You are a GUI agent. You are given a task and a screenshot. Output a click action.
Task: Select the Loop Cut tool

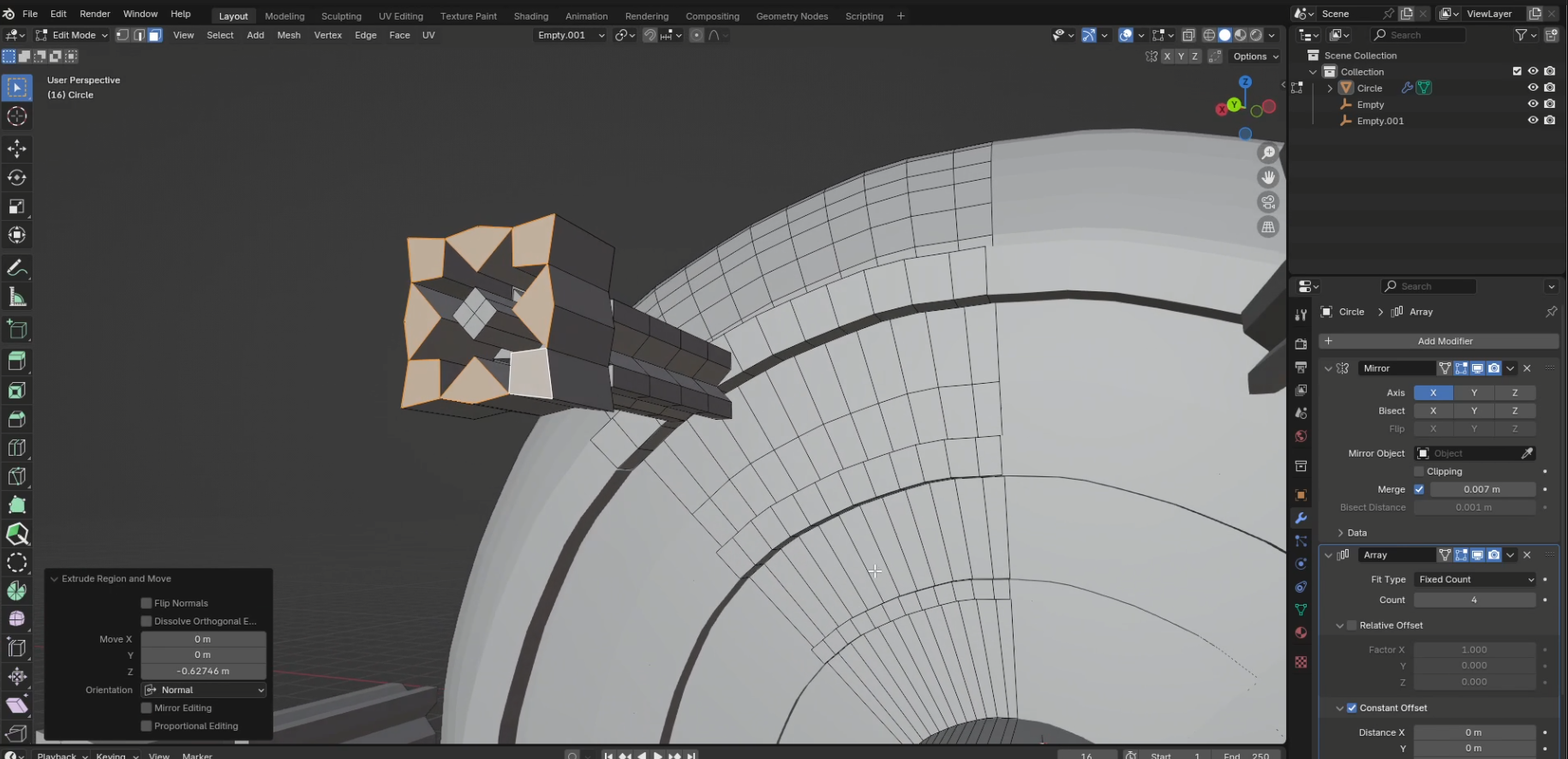(17, 447)
